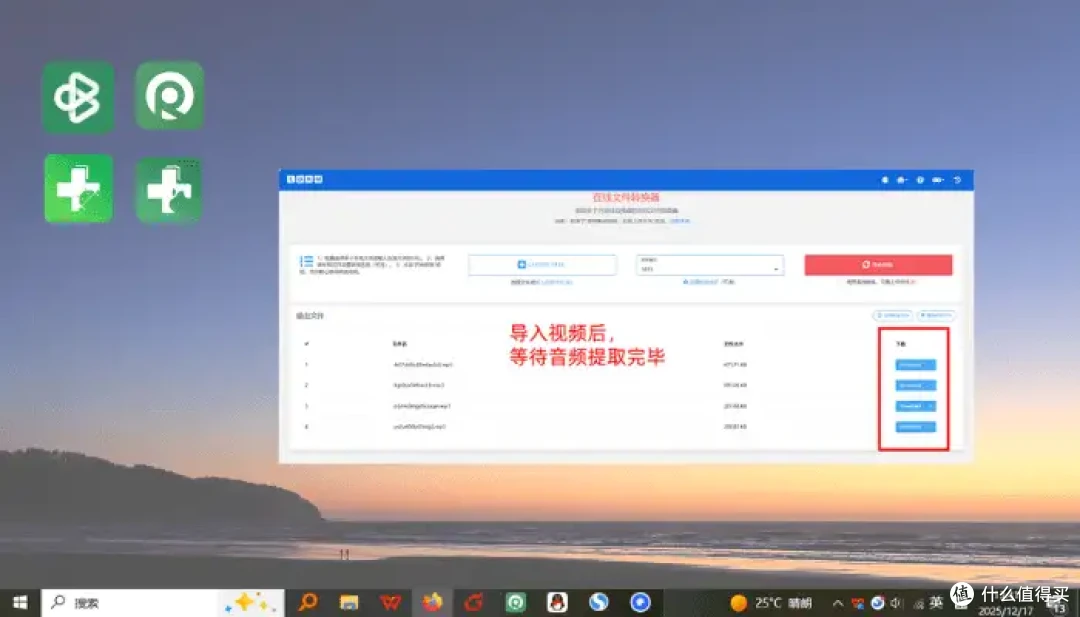
Task: Open the Windows Start menu
Action: [x=20, y=603]
